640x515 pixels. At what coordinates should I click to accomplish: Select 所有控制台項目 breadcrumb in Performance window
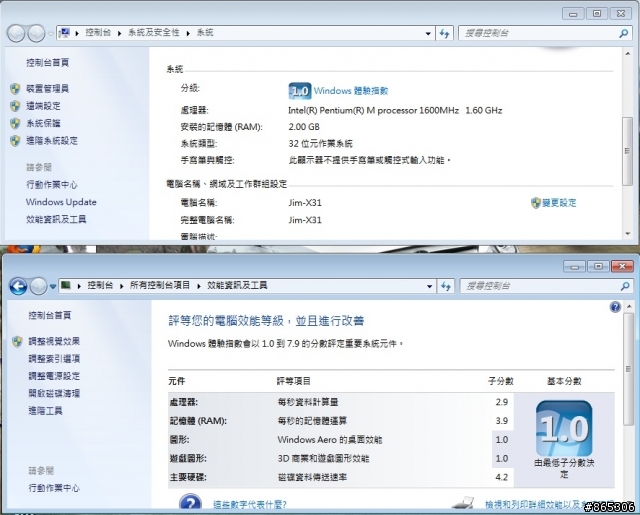point(160,285)
